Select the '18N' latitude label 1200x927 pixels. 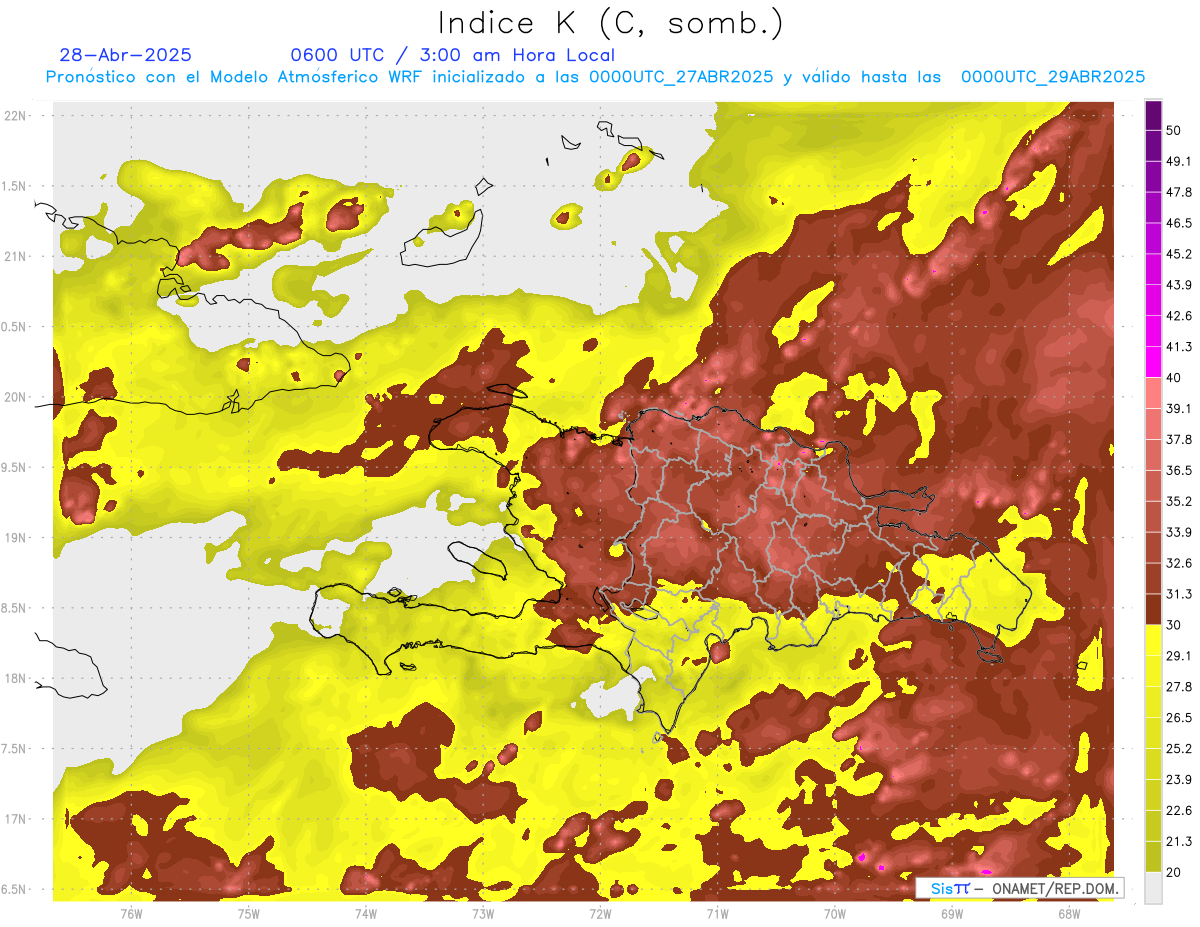pyautogui.click(x=15, y=678)
